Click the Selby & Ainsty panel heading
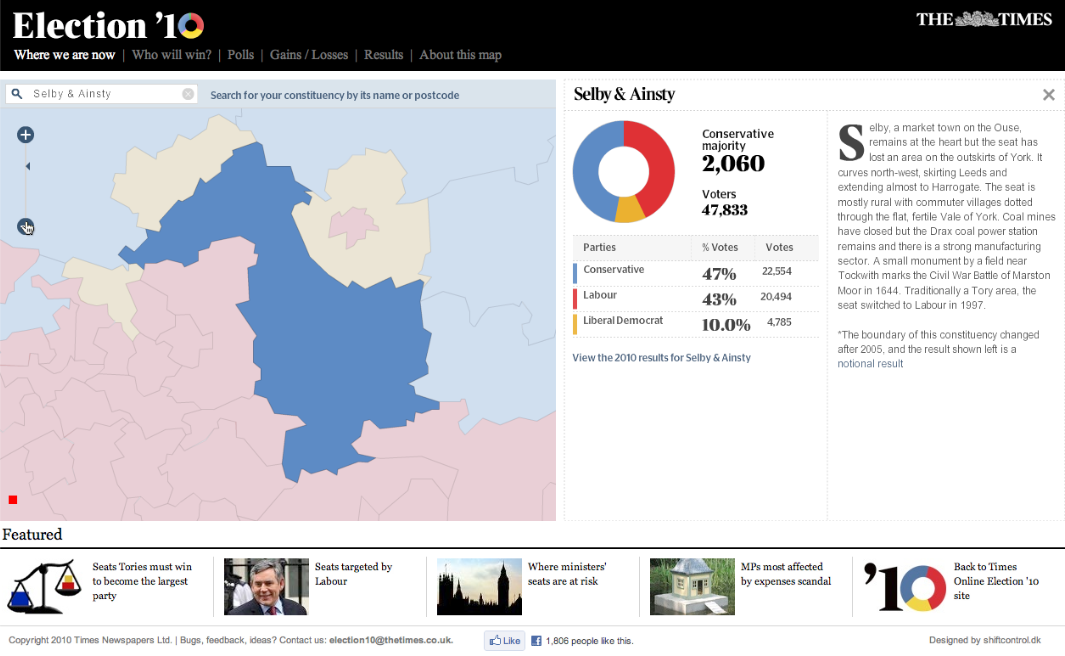Viewport: 1065px width, 656px height. (x=624, y=94)
